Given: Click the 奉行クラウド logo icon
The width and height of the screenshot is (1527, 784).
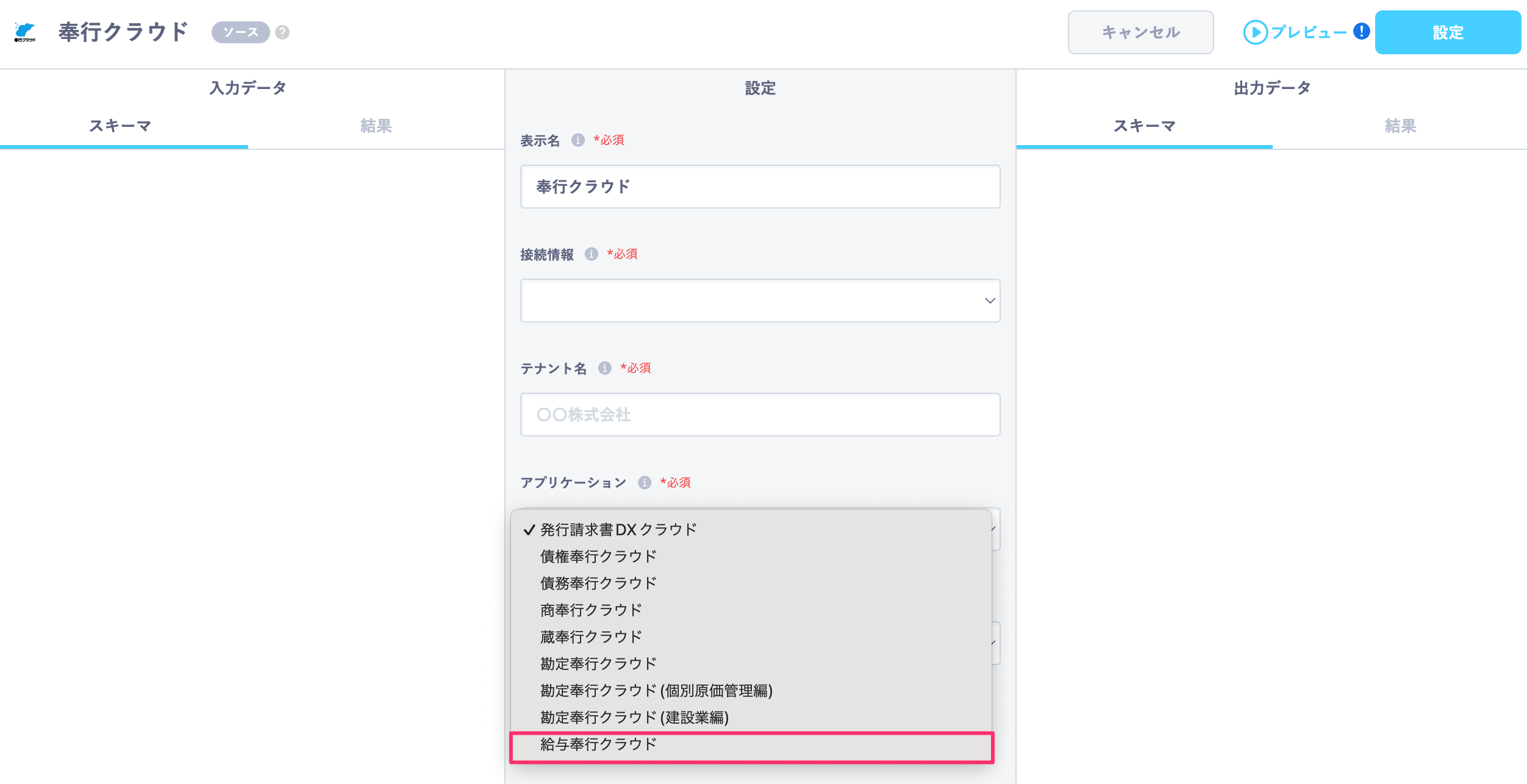Looking at the screenshot, I should [25, 32].
